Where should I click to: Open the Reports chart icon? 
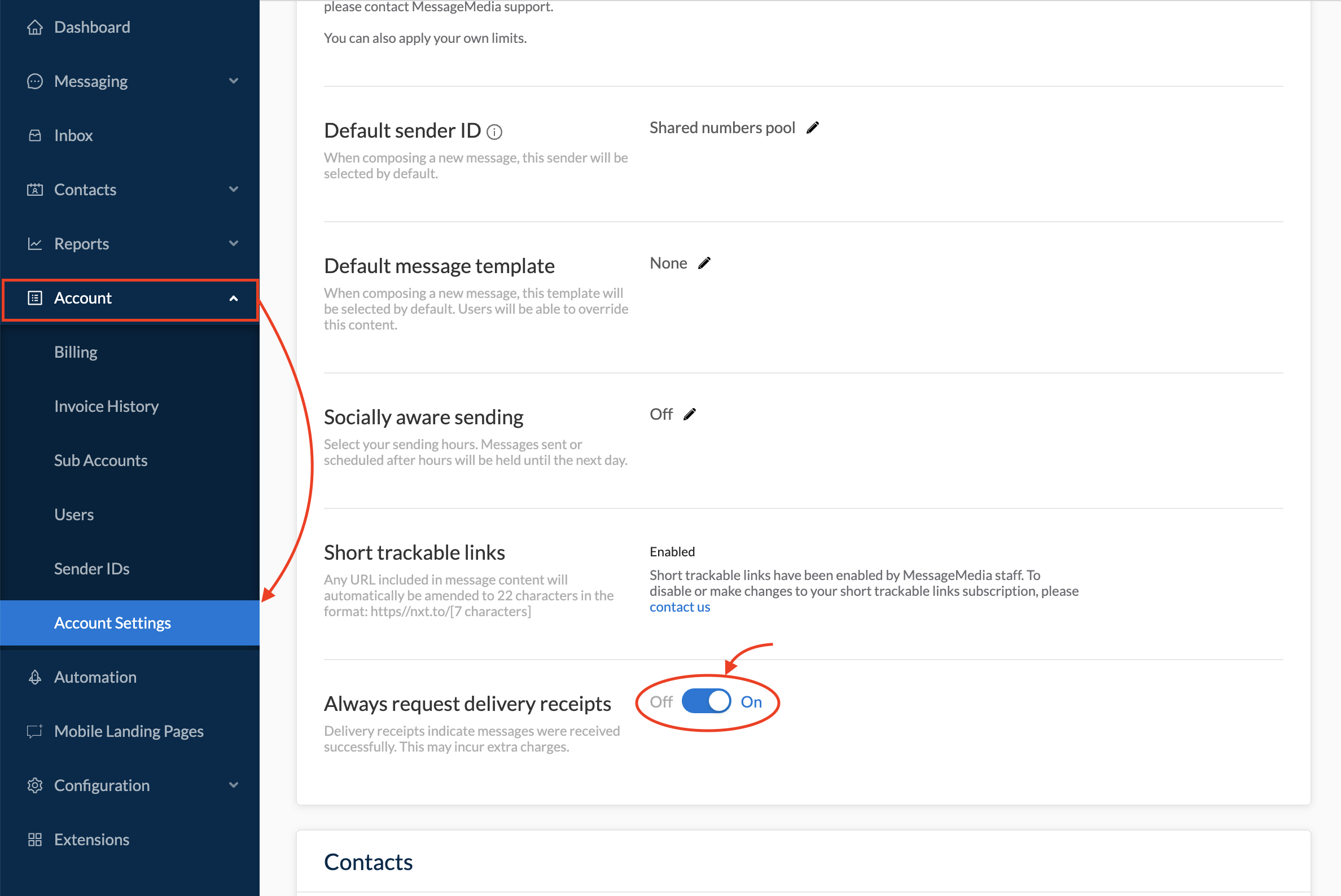(35, 243)
